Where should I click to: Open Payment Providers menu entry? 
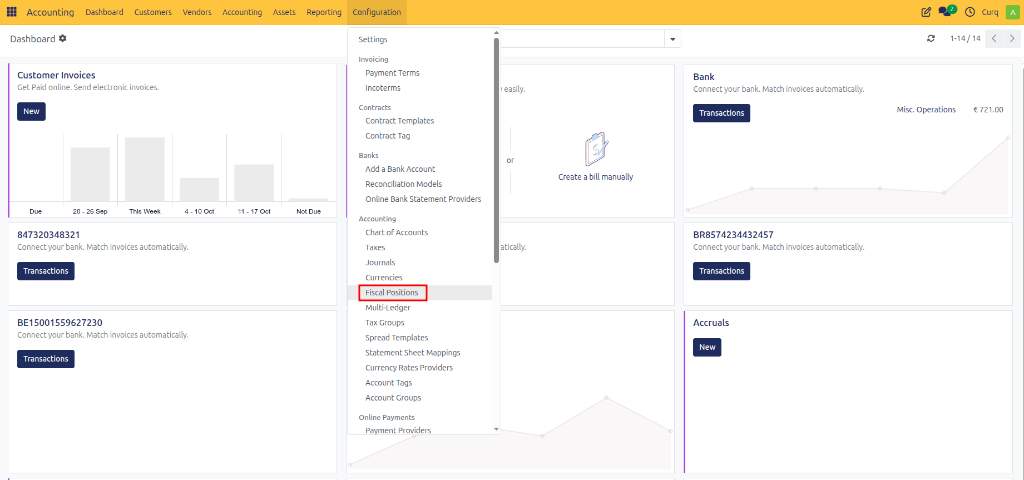tap(398, 430)
